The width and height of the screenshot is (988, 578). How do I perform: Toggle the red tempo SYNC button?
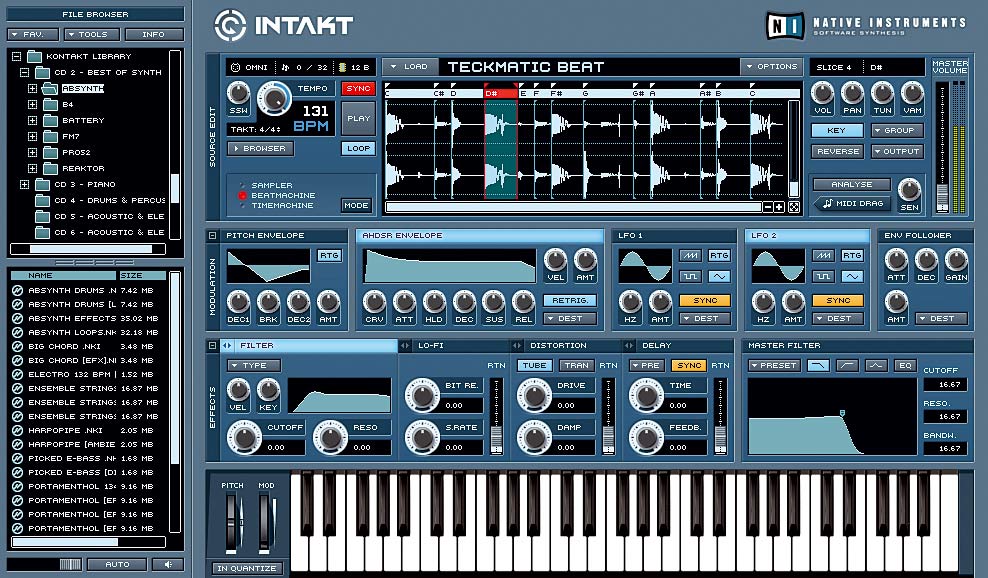[358, 88]
